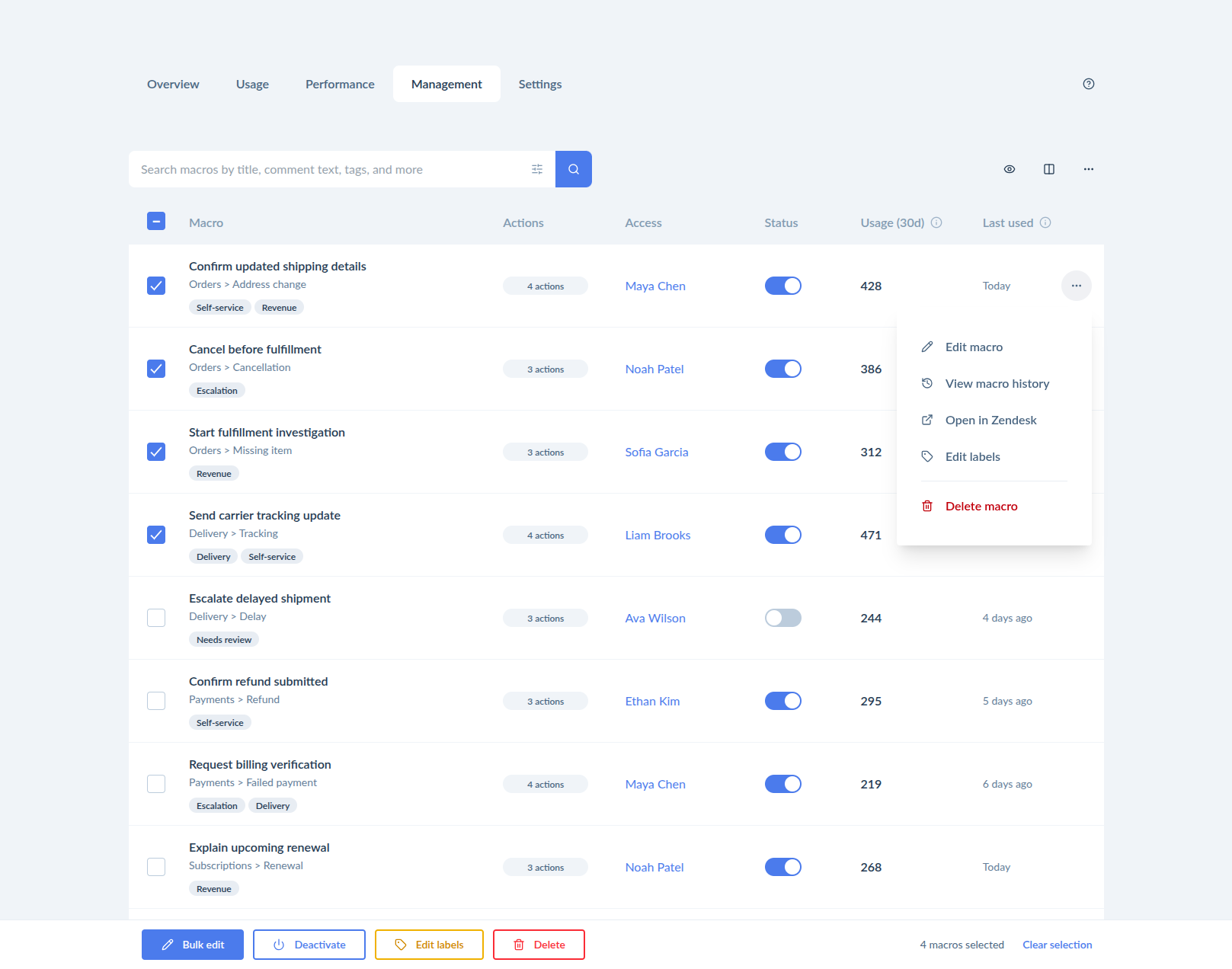Open the Performance tab
This screenshot has height=969, width=1232.
pyautogui.click(x=340, y=84)
